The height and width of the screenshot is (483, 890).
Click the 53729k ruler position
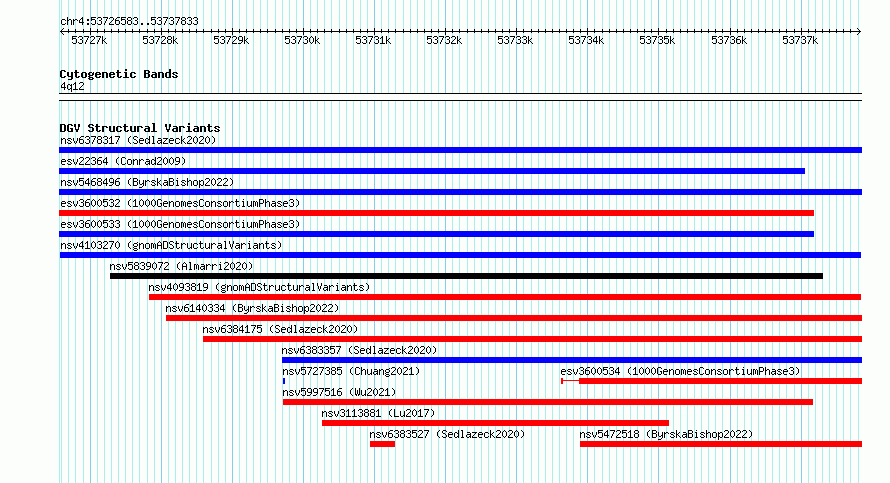click(231, 40)
